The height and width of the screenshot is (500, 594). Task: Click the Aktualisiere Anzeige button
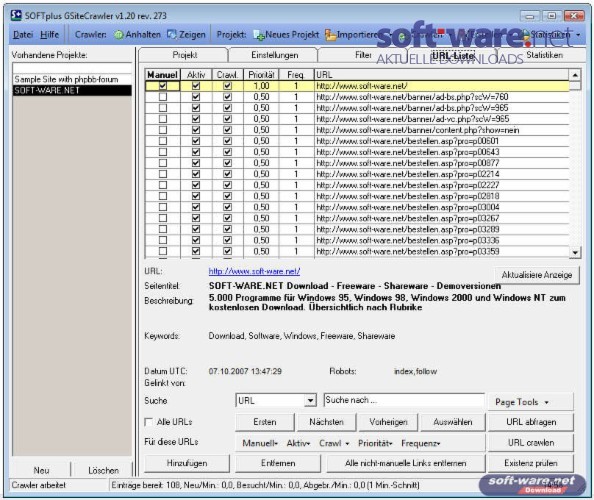pos(537,275)
